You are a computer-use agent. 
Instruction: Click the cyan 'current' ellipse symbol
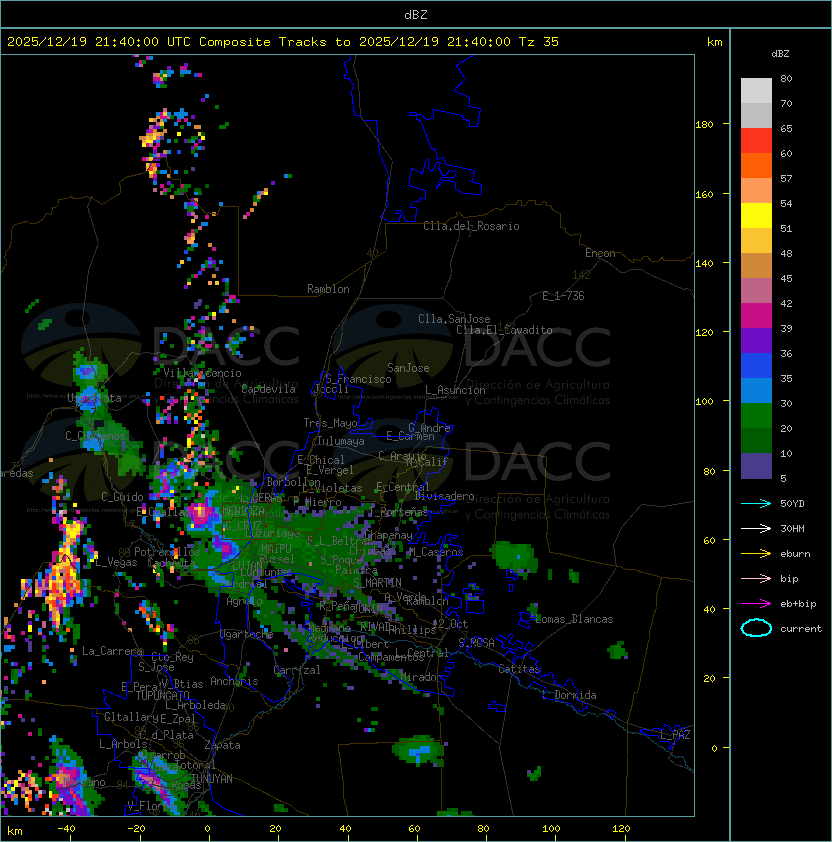[756, 628]
